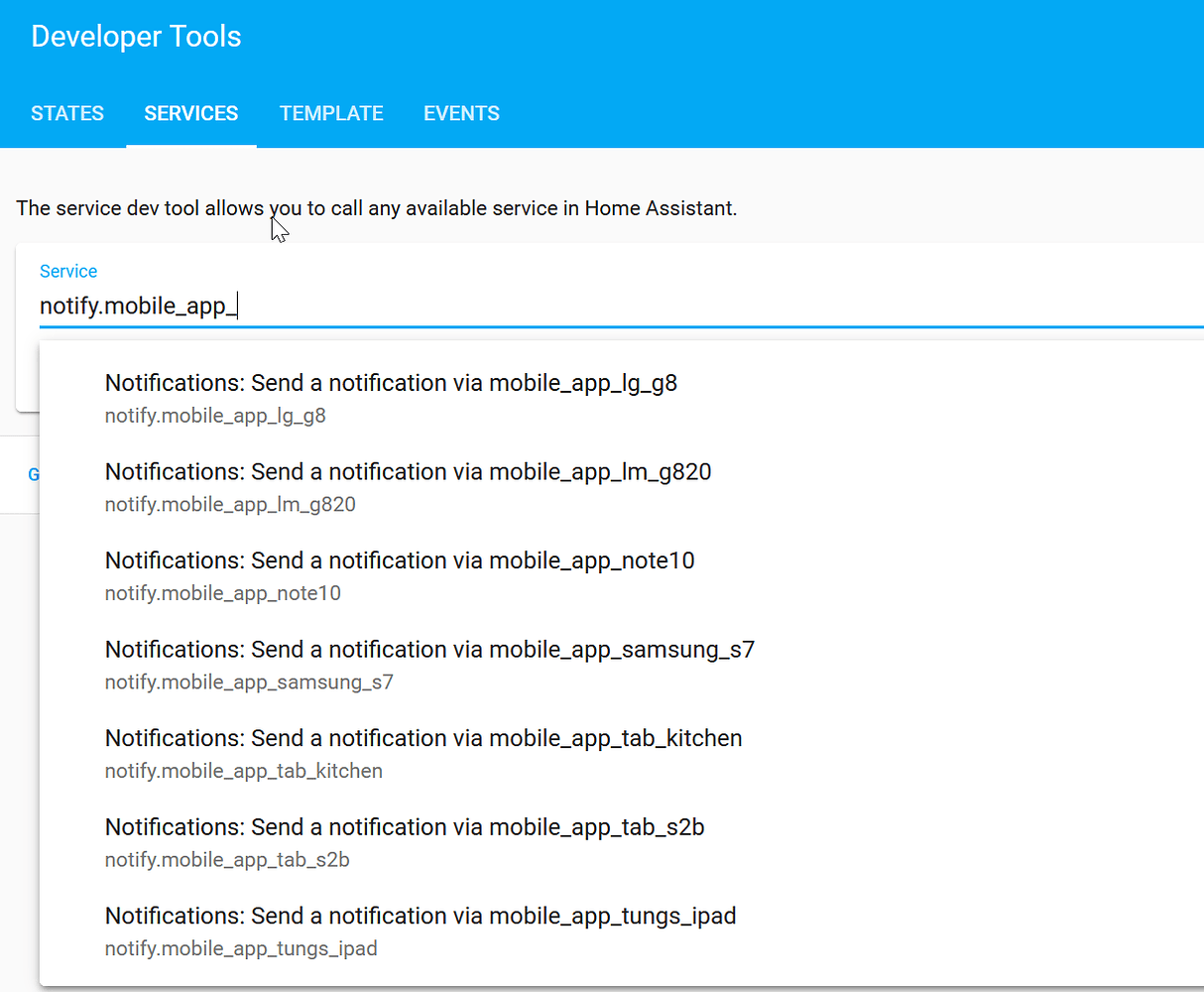Select mobile_app_note10 service suggestion
The width and height of the screenshot is (1204, 992).
pyautogui.click(x=622, y=575)
